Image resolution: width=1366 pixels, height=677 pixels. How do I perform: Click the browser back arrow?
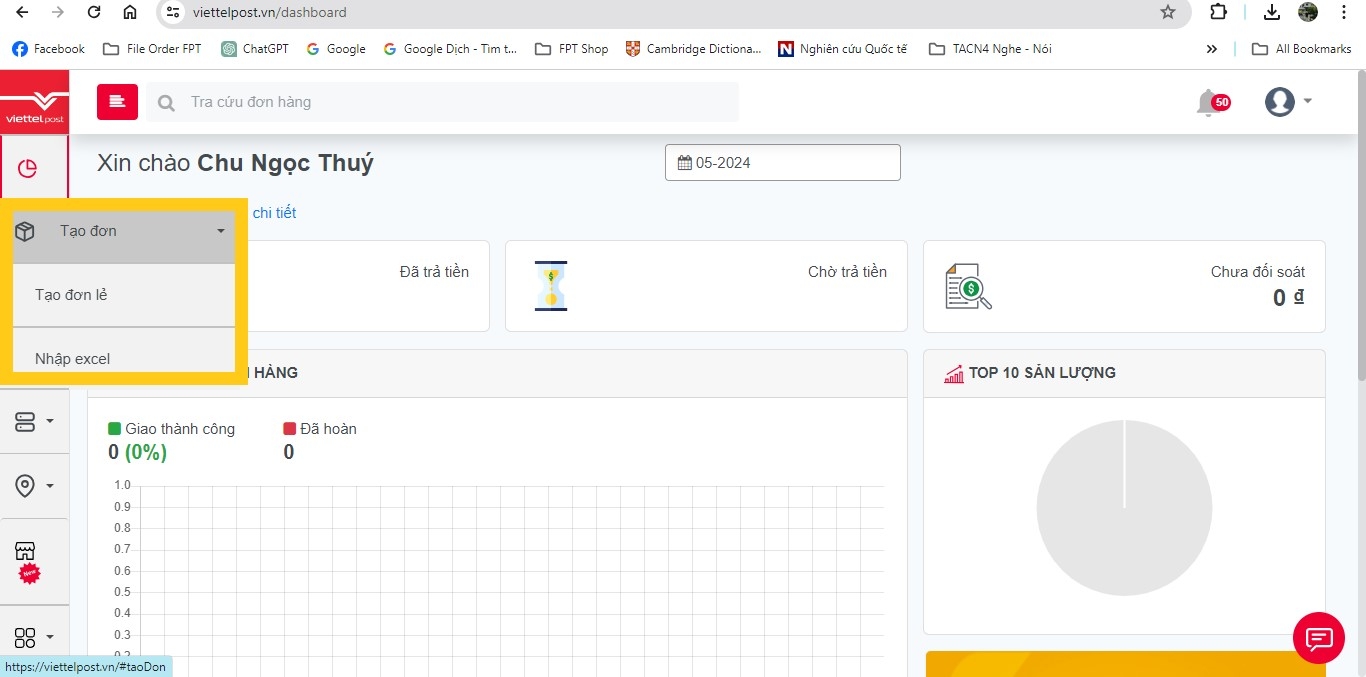pyautogui.click(x=22, y=12)
